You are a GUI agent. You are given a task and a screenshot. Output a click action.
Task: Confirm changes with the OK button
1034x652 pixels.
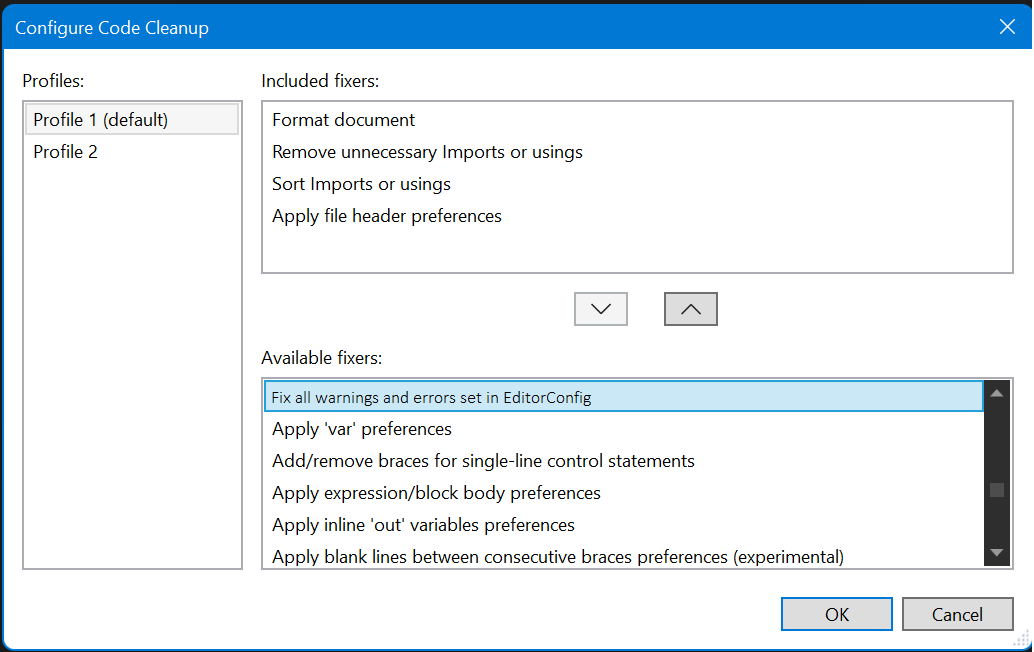coord(836,613)
